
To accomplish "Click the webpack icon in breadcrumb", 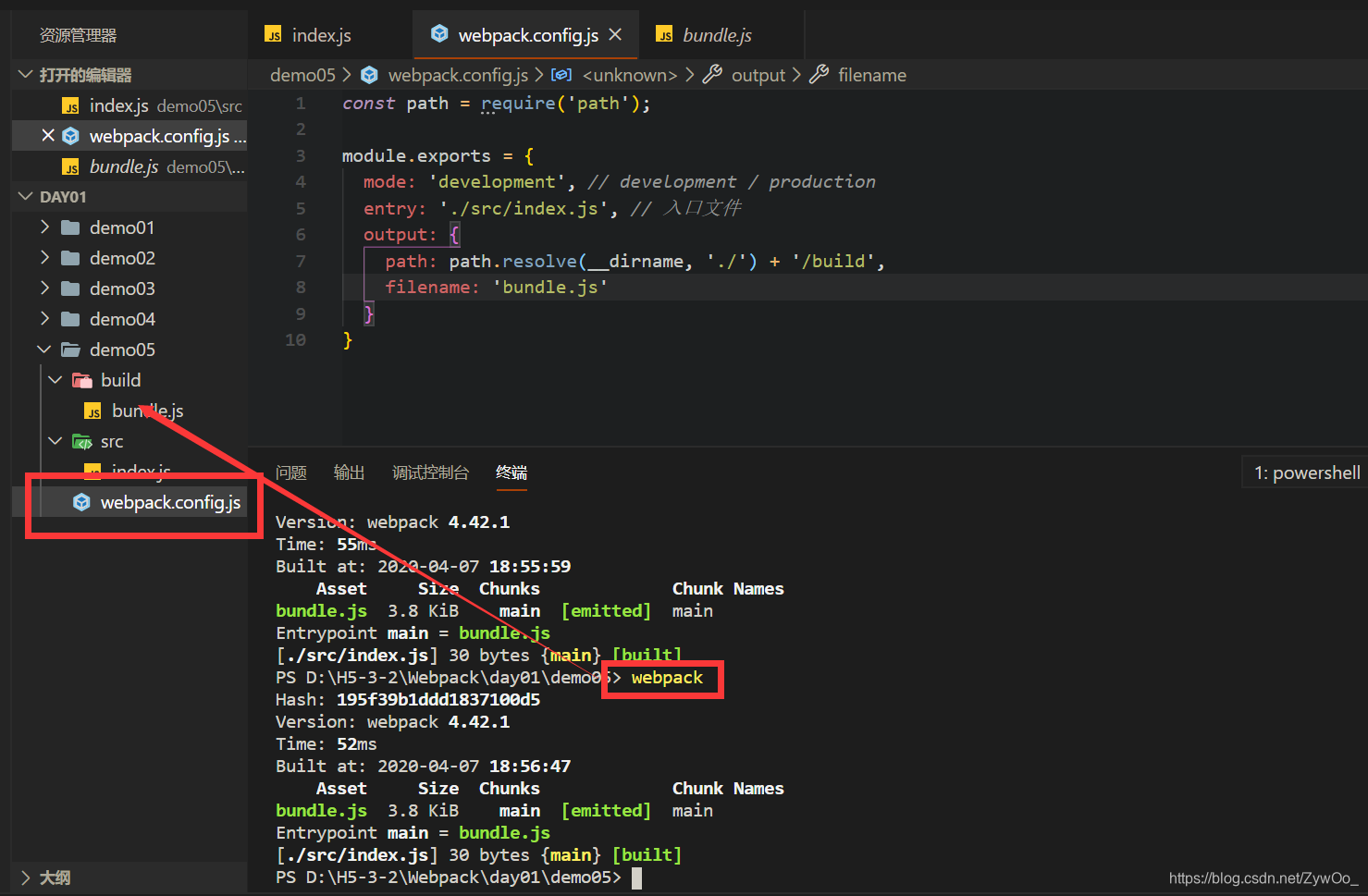I will point(369,74).
